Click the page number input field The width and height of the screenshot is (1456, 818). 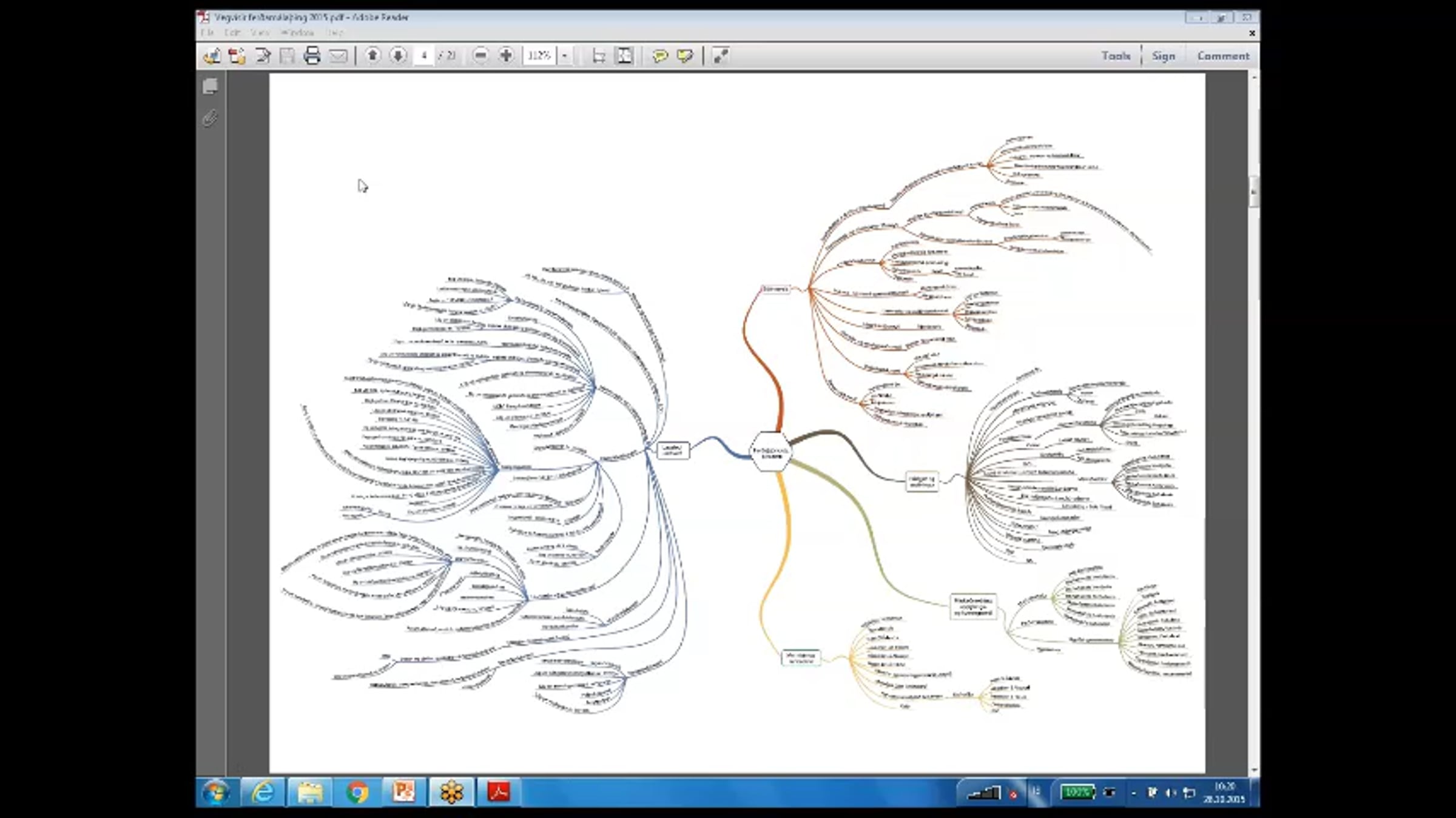coord(424,56)
